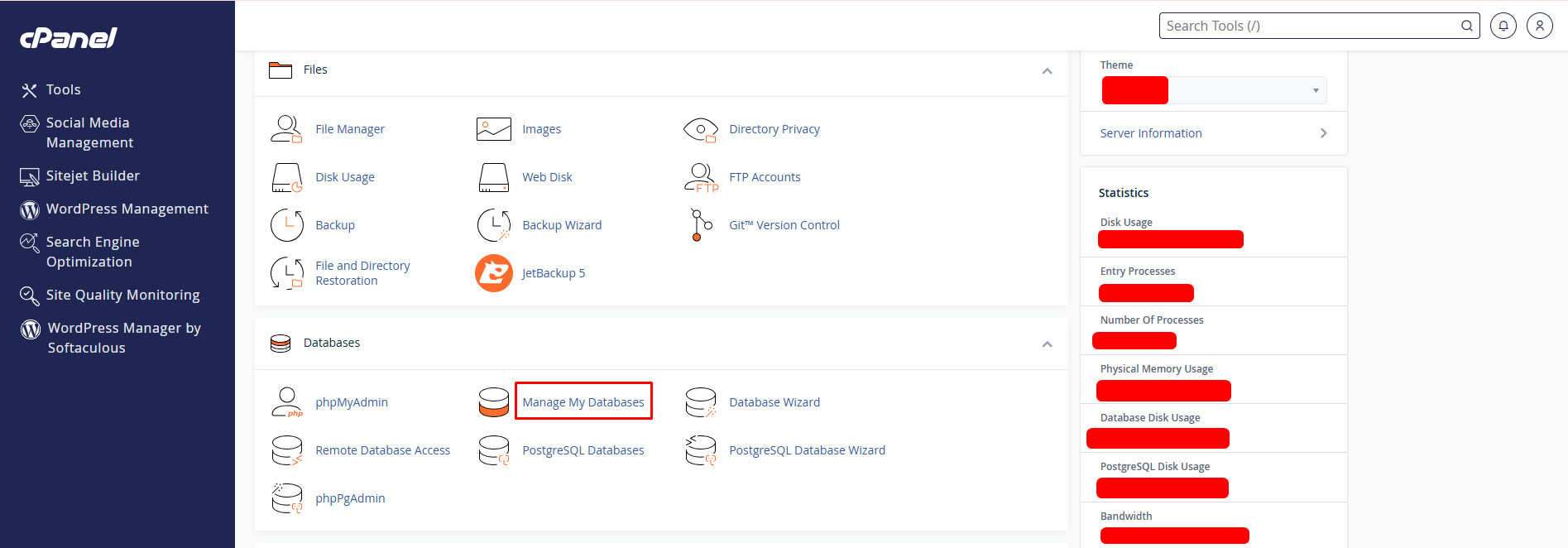Viewport: 1568px width, 548px height.
Task: Click the JetBackup 5 orange icon
Action: click(494, 273)
